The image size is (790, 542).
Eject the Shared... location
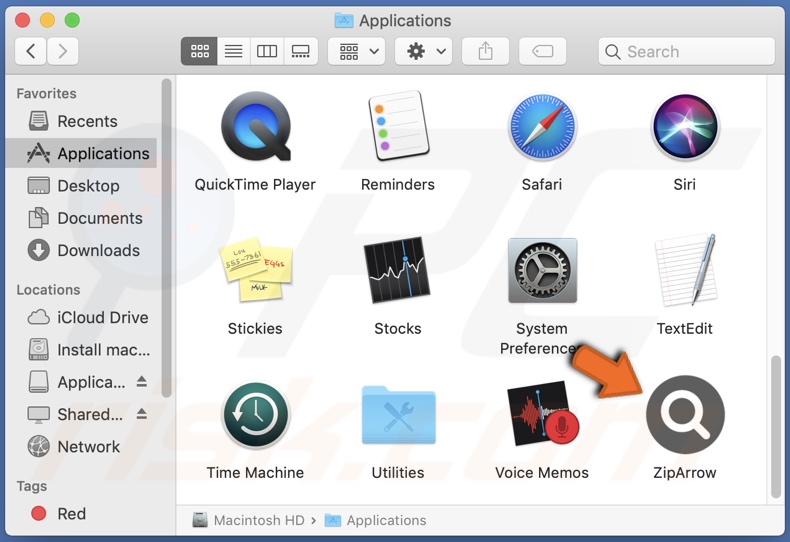pos(142,414)
